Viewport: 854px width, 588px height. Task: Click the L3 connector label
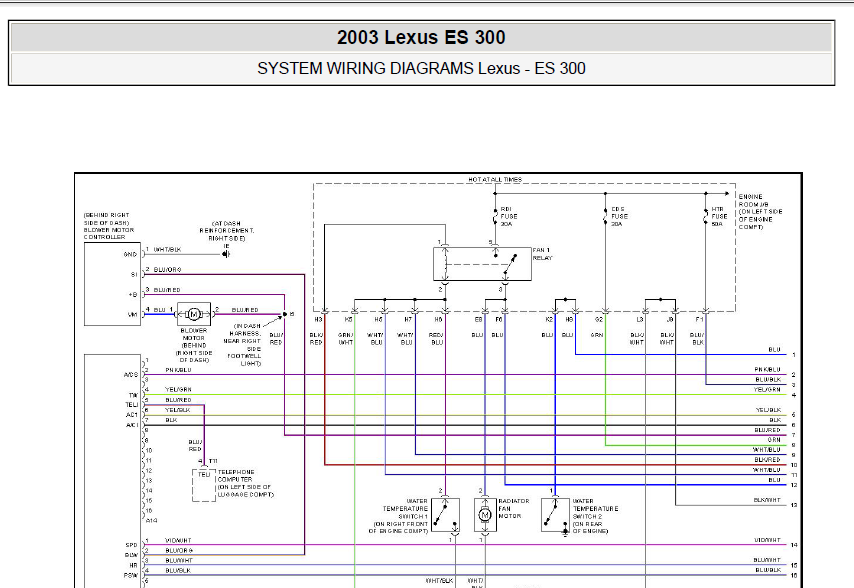(x=640, y=320)
